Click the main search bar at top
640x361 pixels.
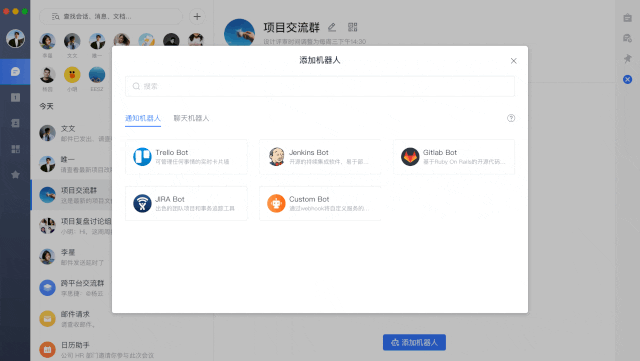pyautogui.click(x=111, y=16)
